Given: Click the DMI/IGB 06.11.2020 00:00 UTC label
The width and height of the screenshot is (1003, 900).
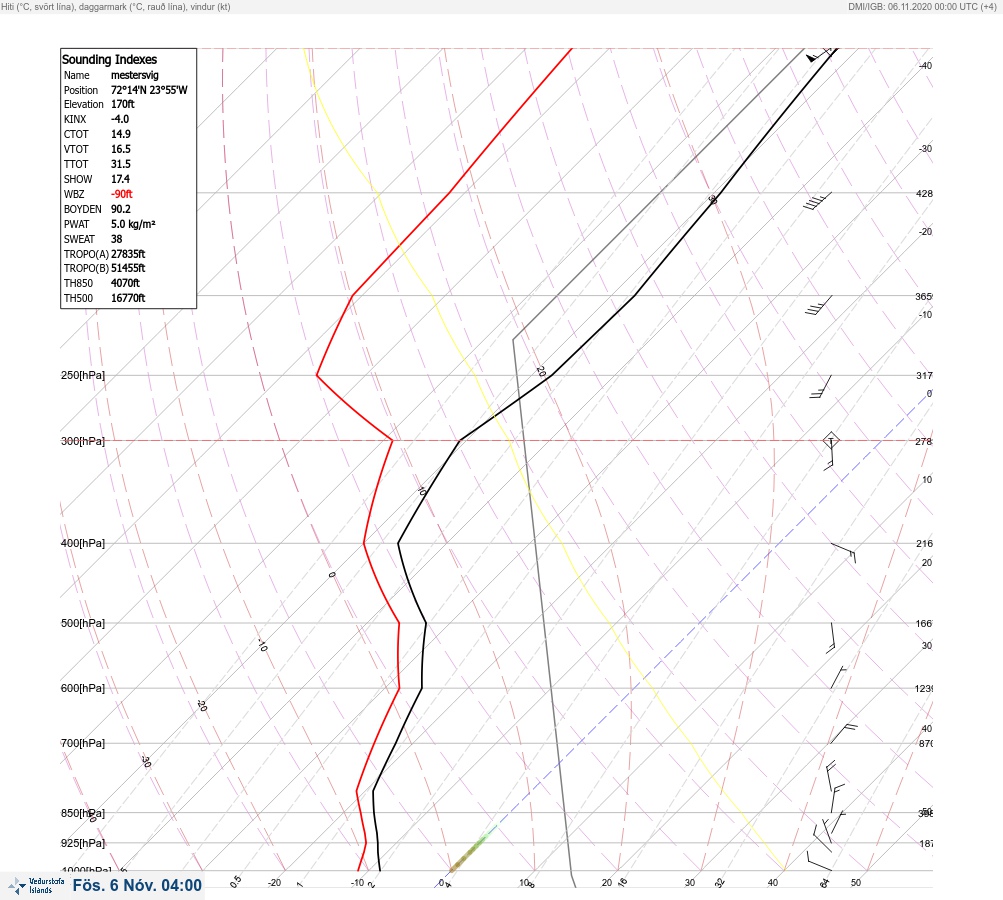Looking at the screenshot, I should pos(922,7).
